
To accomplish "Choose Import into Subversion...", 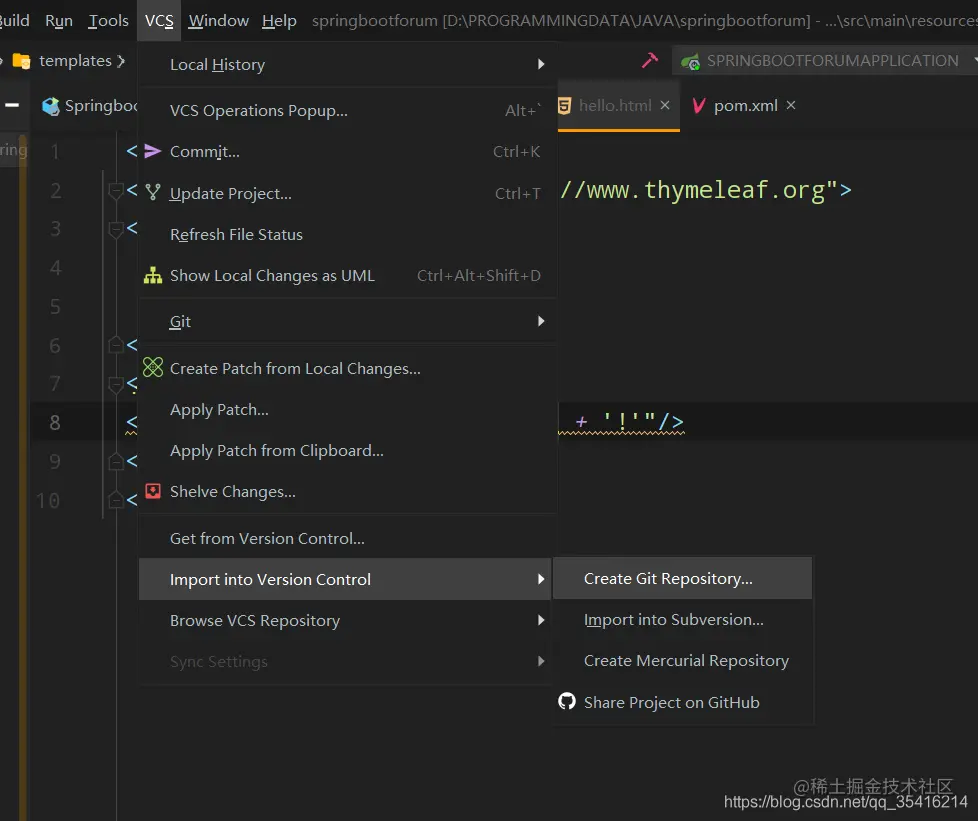I will pos(682,619).
